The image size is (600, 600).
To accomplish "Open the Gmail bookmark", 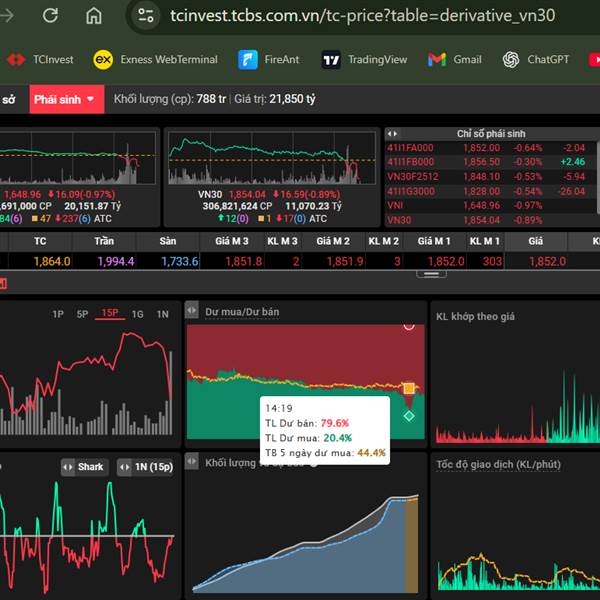I will (454, 59).
